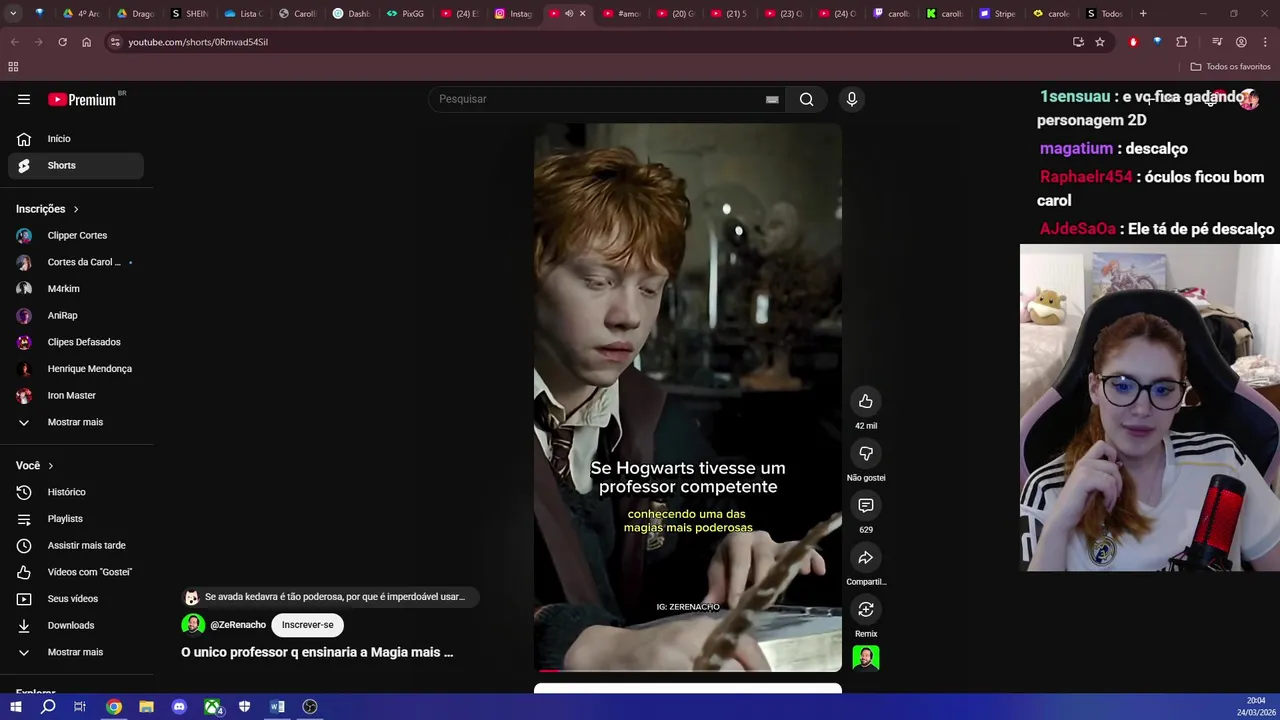Open the bookmarks bar apps grid icon
The height and width of the screenshot is (720, 1280).
click(x=13, y=67)
